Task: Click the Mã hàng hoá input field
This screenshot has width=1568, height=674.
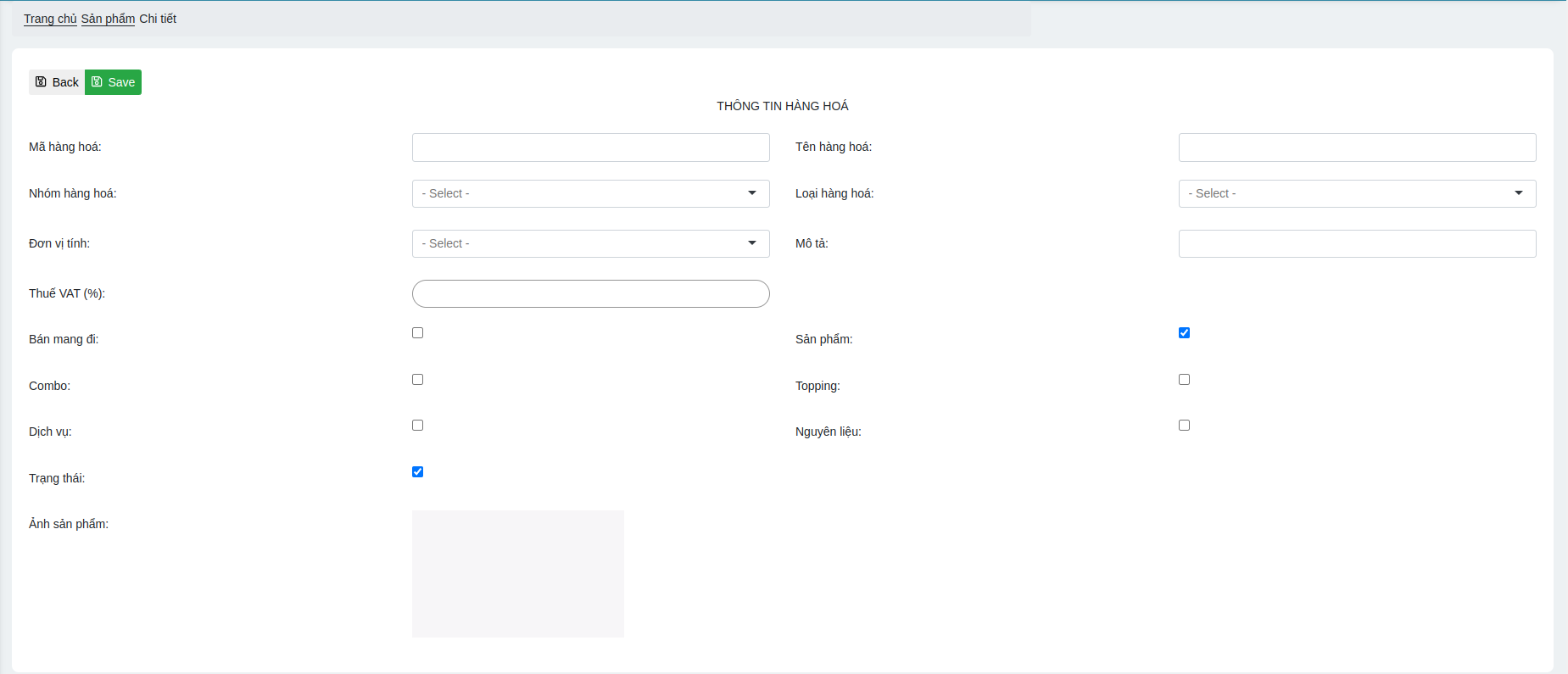Action: pyautogui.click(x=590, y=148)
